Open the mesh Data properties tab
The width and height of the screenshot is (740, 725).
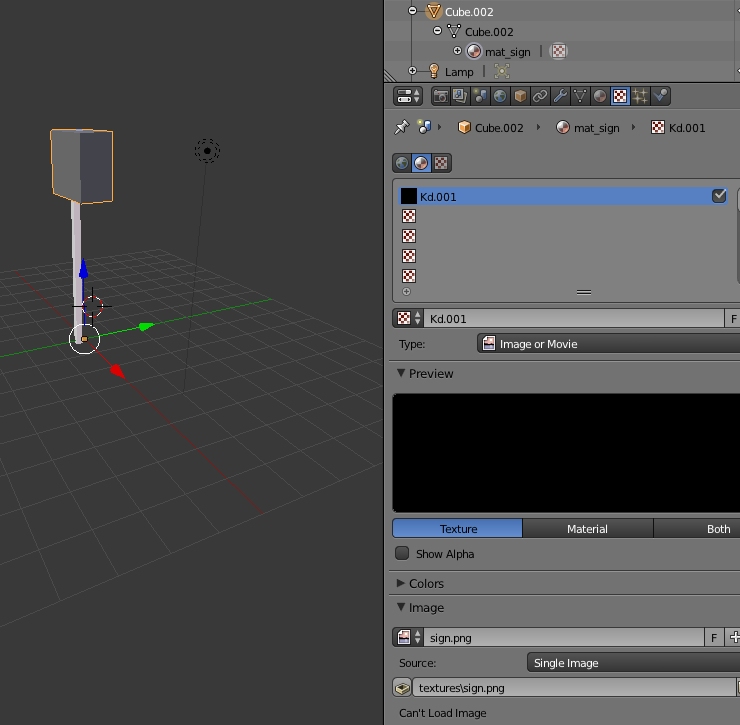tap(580, 97)
